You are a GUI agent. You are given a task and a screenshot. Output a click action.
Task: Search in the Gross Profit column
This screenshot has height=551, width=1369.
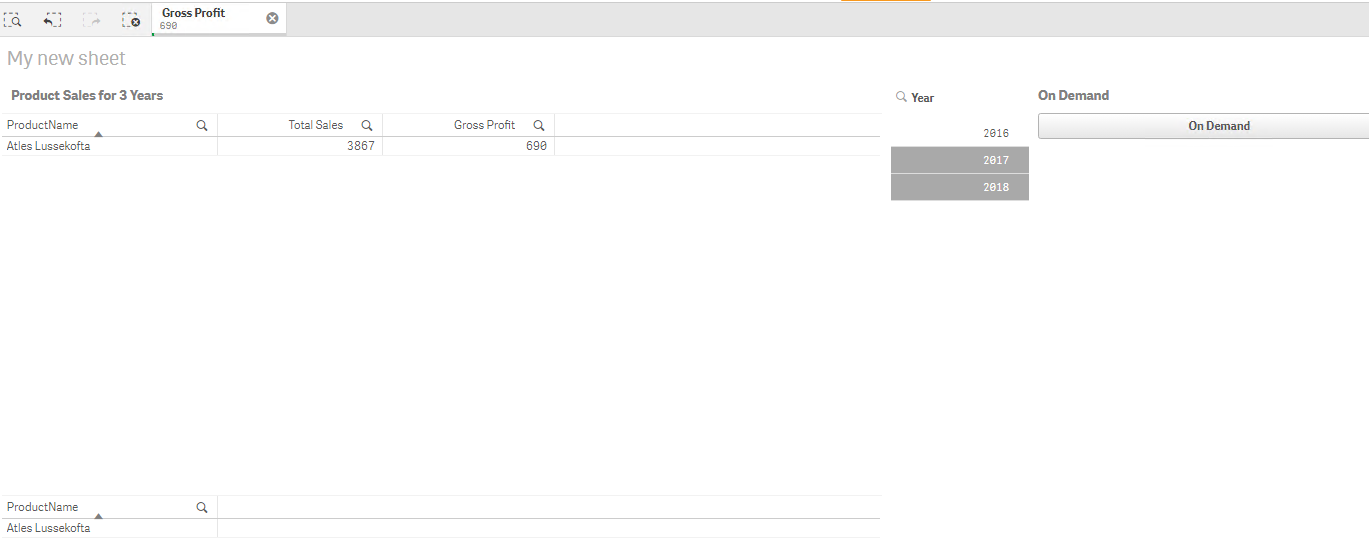click(x=539, y=125)
